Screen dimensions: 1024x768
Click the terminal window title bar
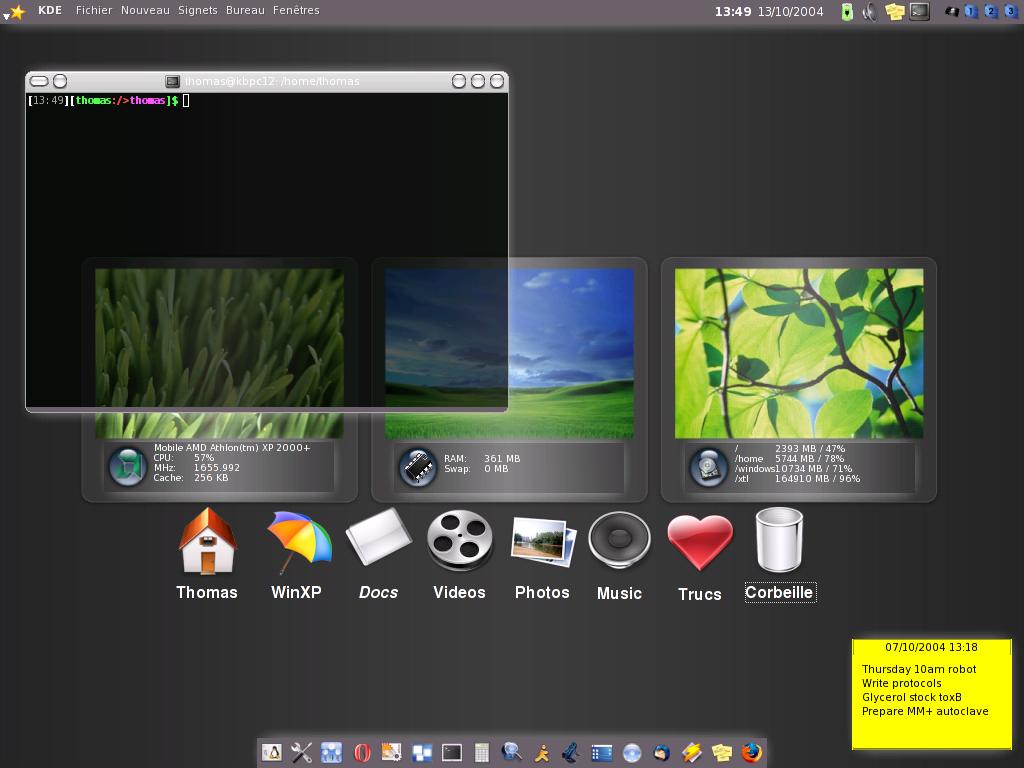[267, 81]
